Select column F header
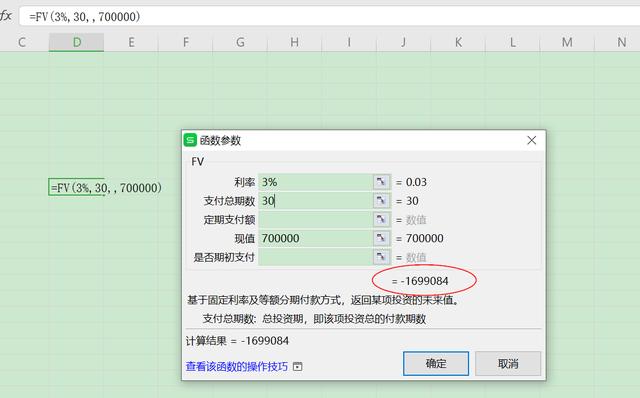The height and width of the screenshot is (398, 640). (186, 42)
